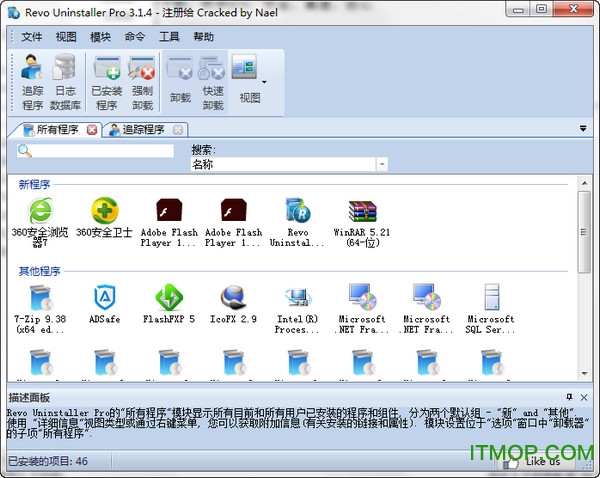600x478 pixels.
Task: Click the 卸载 toolbar button
Action: 180,82
